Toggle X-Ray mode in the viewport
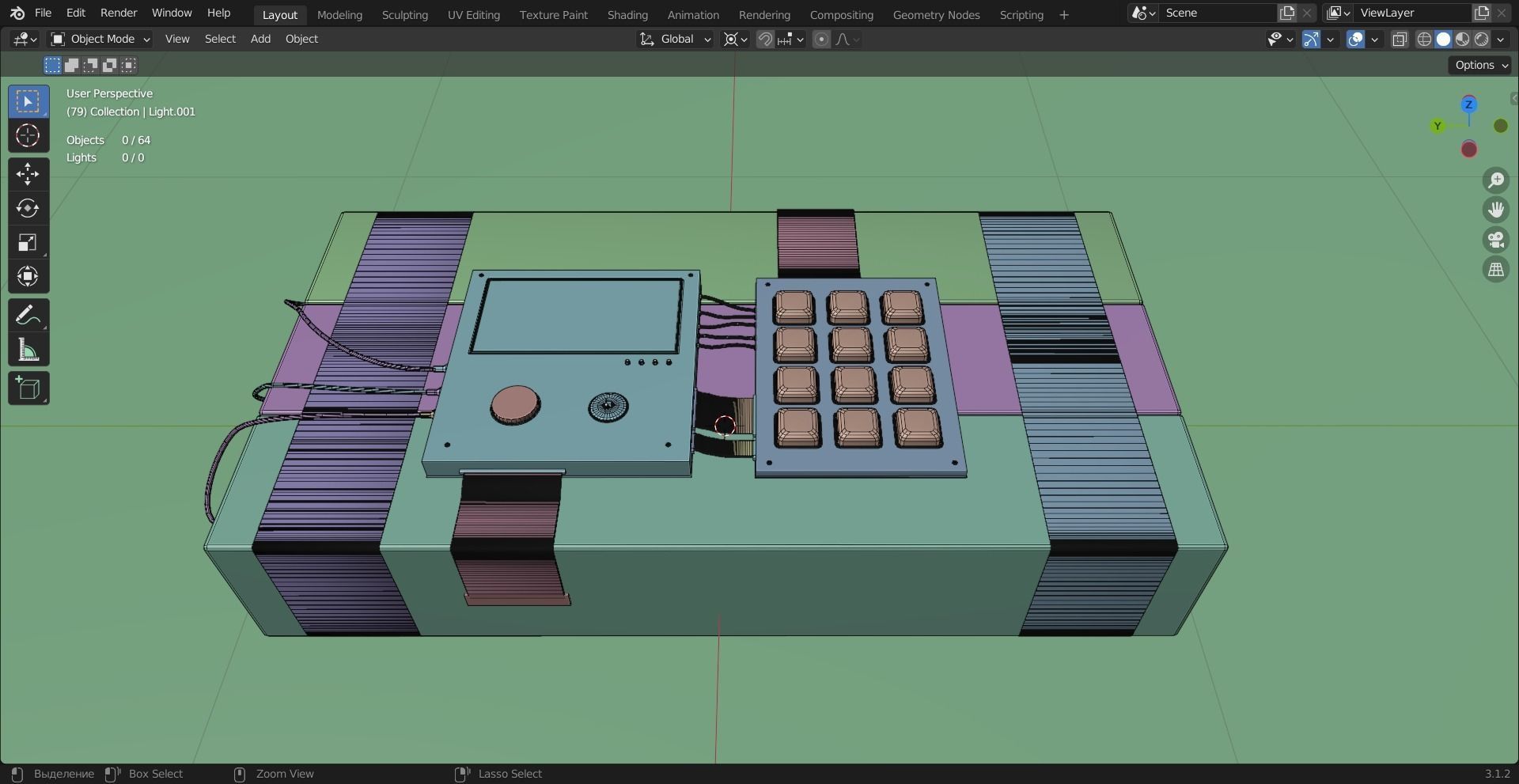The image size is (1519, 784). pyautogui.click(x=1400, y=39)
